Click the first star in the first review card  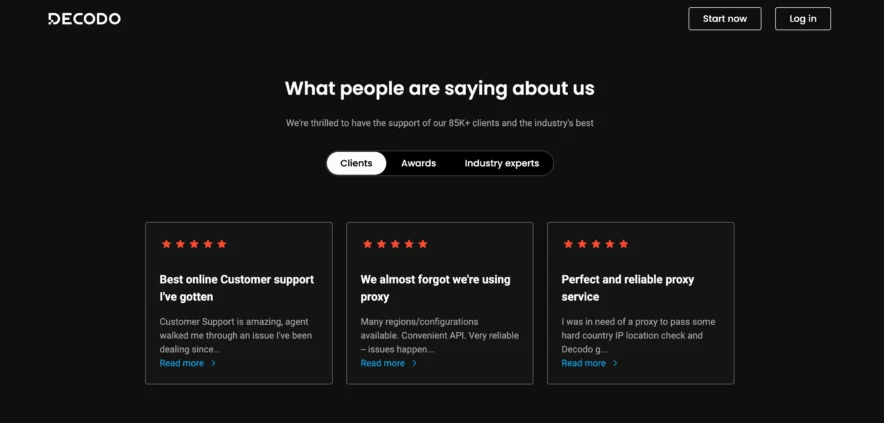pyautogui.click(x=166, y=244)
